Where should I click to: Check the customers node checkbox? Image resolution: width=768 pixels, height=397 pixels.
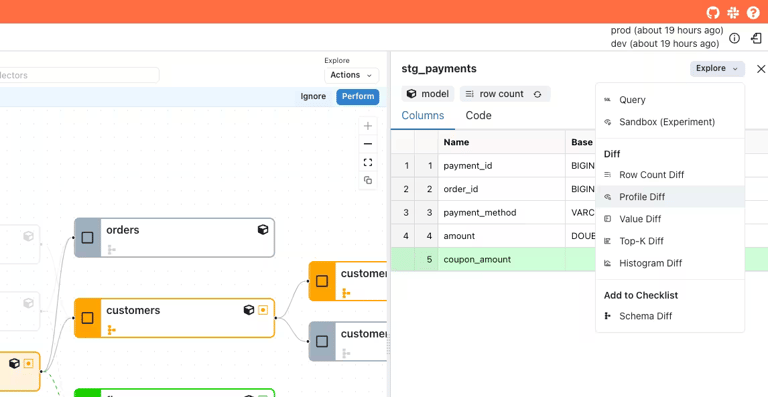click(x=87, y=318)
